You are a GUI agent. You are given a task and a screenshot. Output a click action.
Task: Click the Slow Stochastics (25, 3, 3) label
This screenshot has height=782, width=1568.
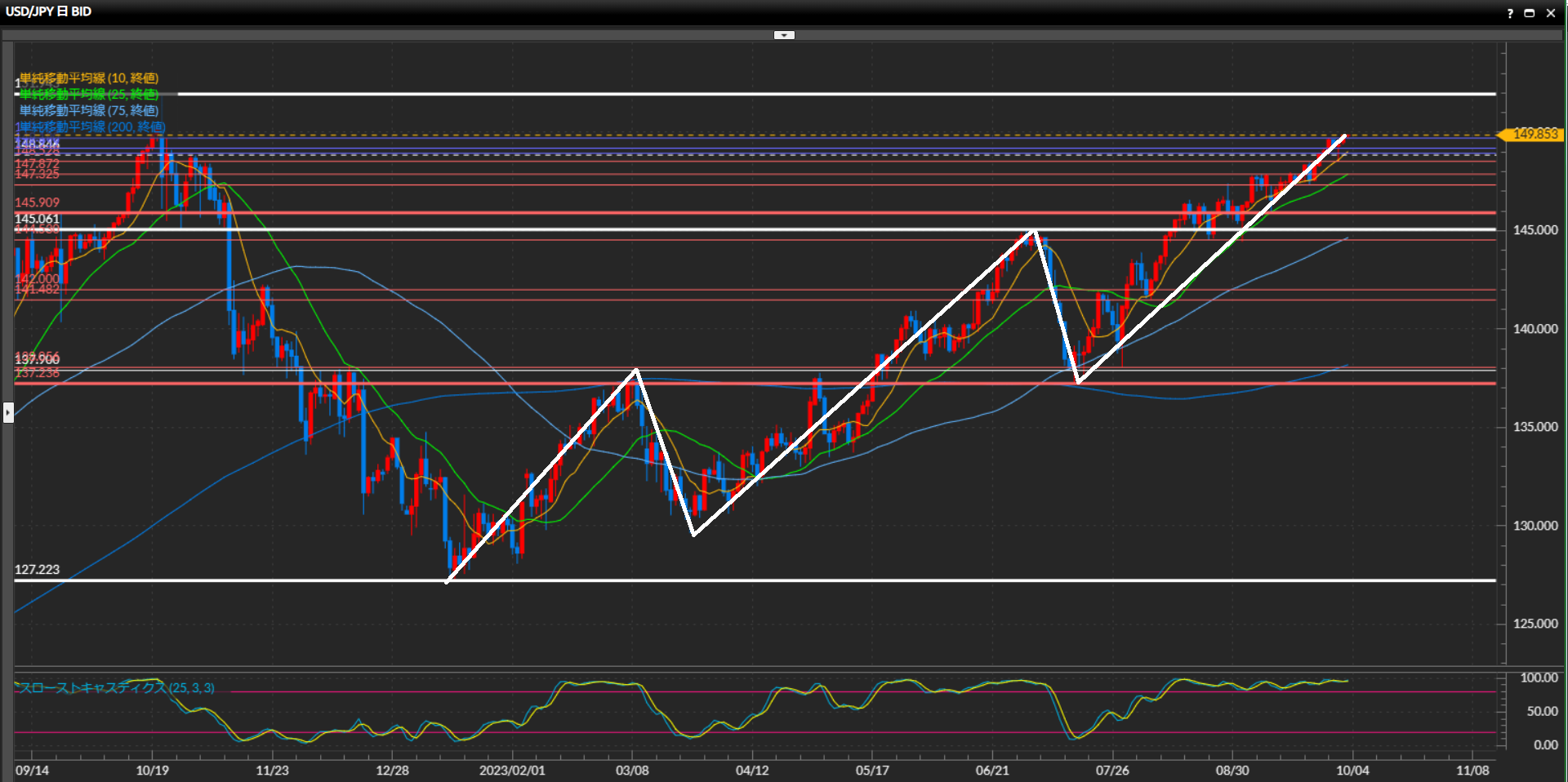pos(116,688)
